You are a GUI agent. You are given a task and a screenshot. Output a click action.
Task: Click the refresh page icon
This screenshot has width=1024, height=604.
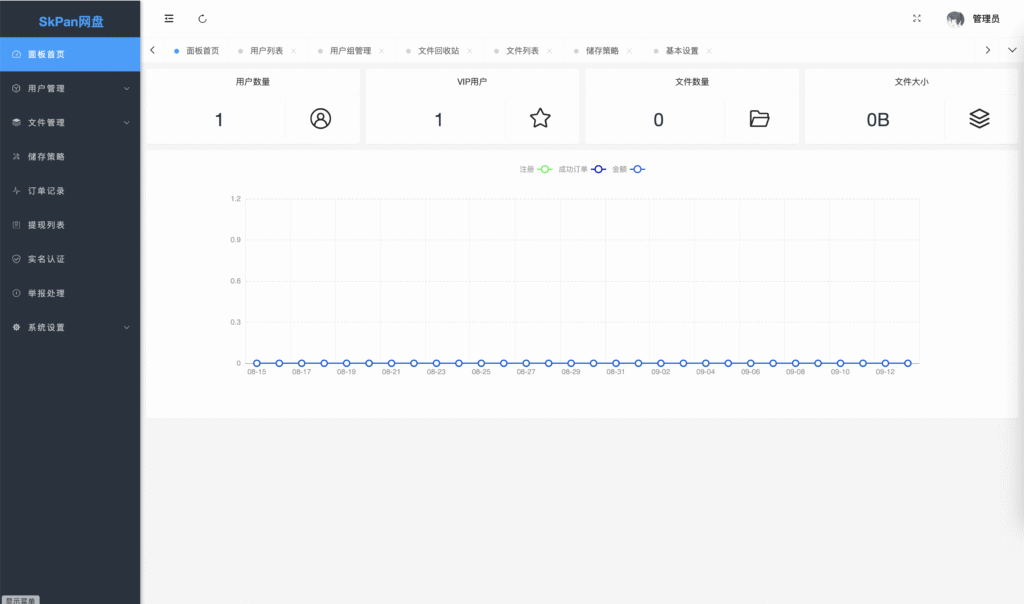(x=202, y=19)
